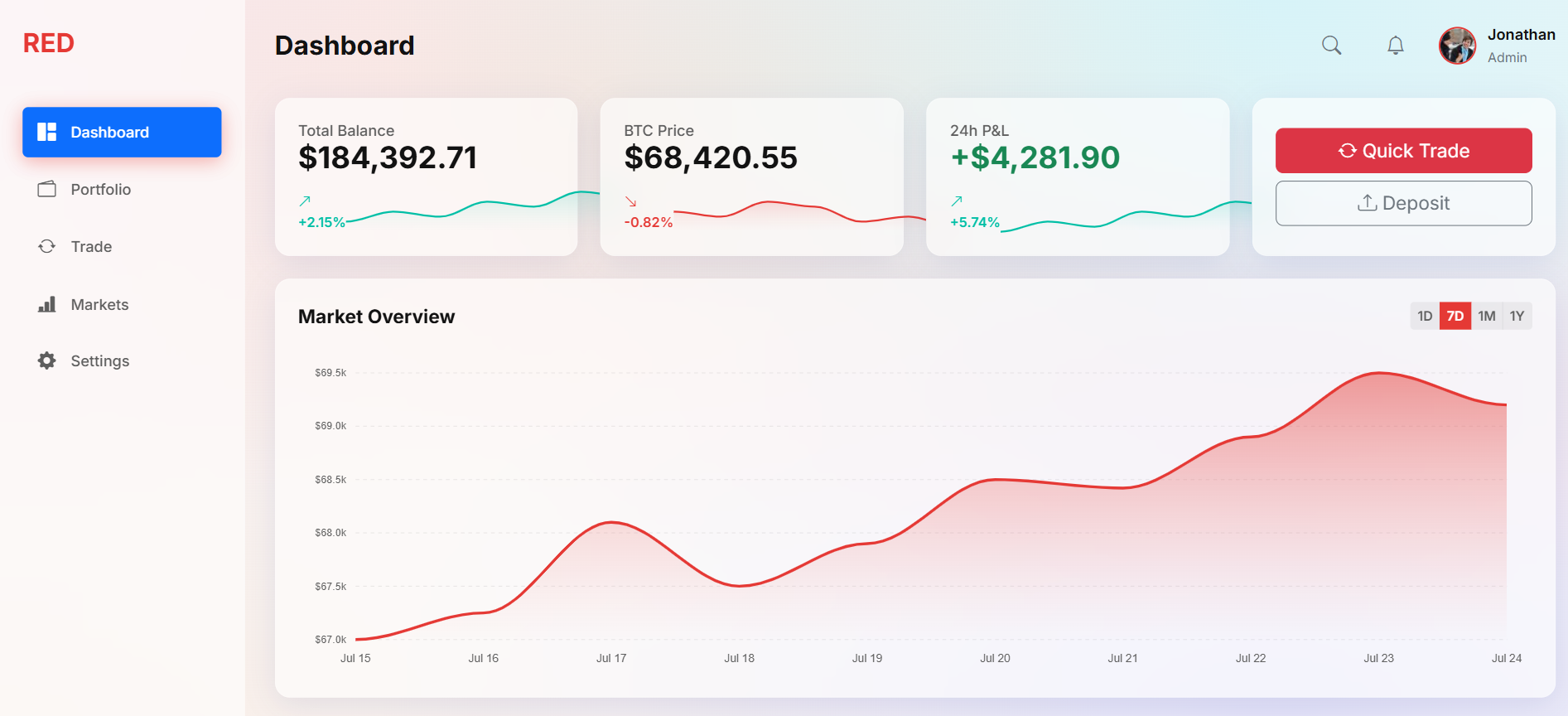Screen dimensions: 1568x716
Task: Click the Dashboard grid icon in sidebar
Action: click(x=47, y=132)
